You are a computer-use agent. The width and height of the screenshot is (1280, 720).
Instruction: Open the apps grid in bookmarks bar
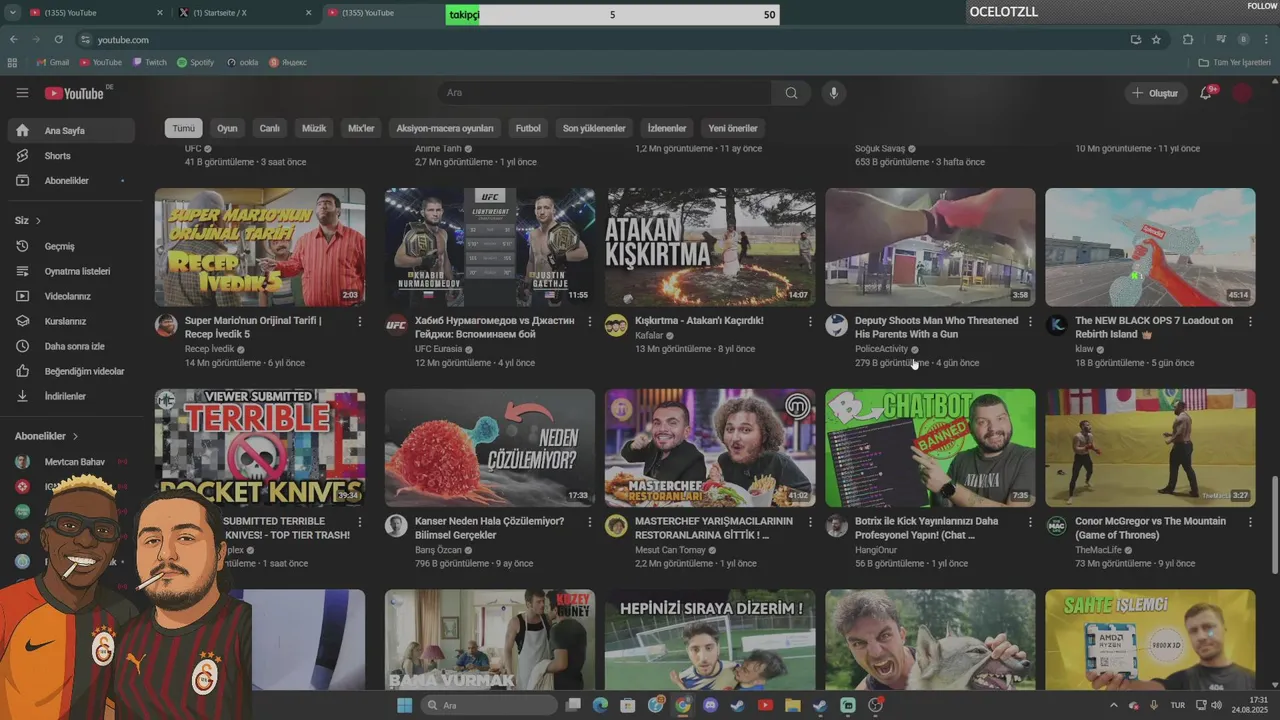click(x=12, y=62)
